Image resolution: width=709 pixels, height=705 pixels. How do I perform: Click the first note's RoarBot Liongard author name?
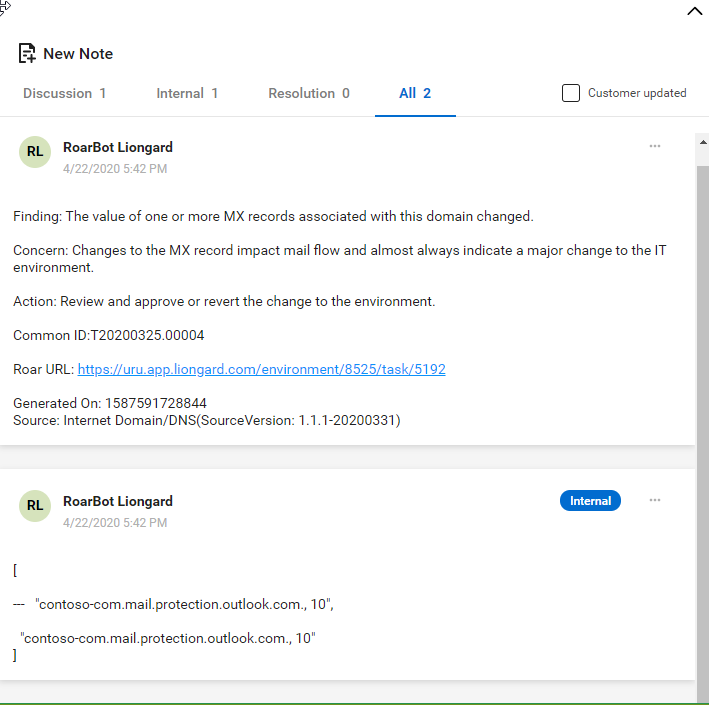coord(118,147)
